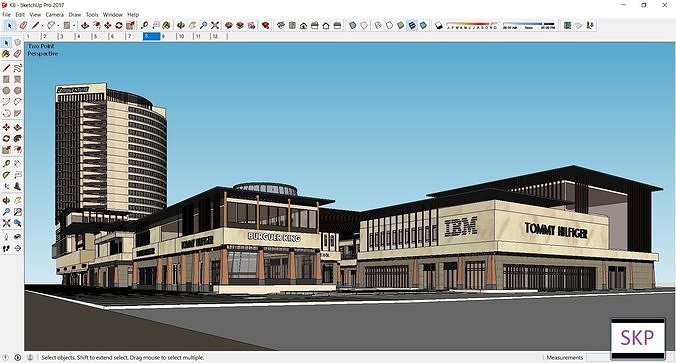Viewport: 676px width, 363px height.
Task: Click the Measurements input box
Action: point(599,357)
